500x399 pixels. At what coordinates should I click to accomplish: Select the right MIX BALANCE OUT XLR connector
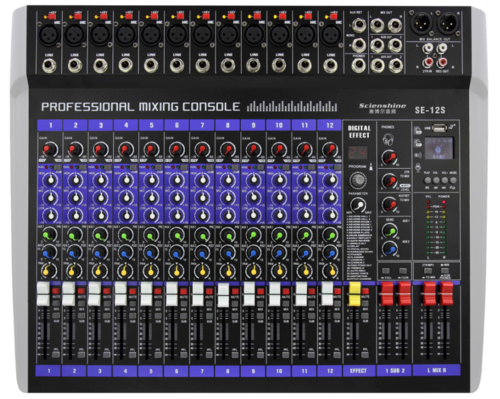click(447, 23)
